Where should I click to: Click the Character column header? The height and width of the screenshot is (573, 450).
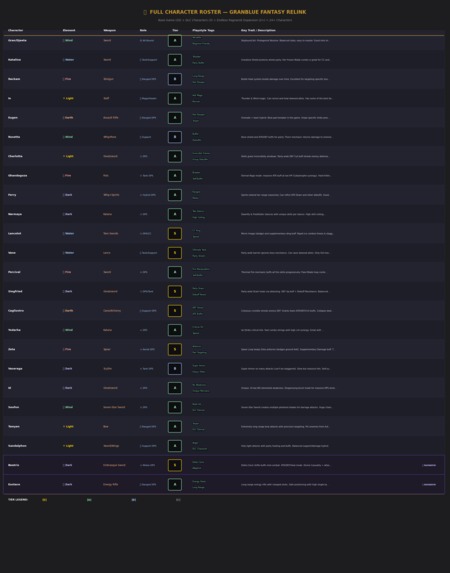[15, 30]
